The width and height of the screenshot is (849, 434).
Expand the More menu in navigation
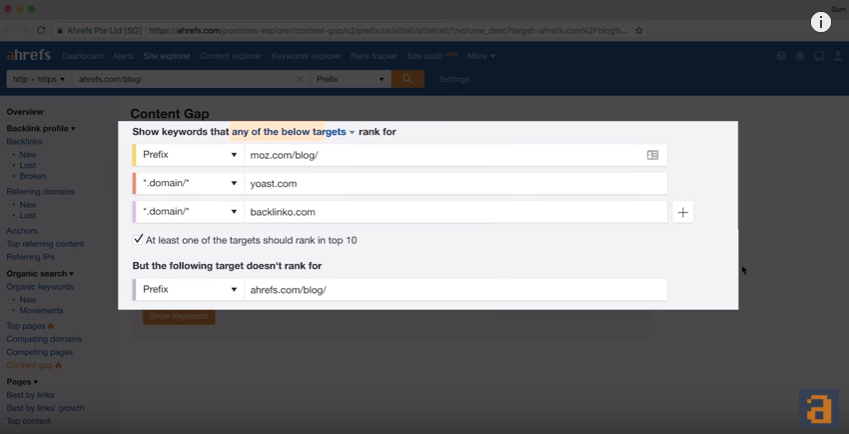pos(481,56)
